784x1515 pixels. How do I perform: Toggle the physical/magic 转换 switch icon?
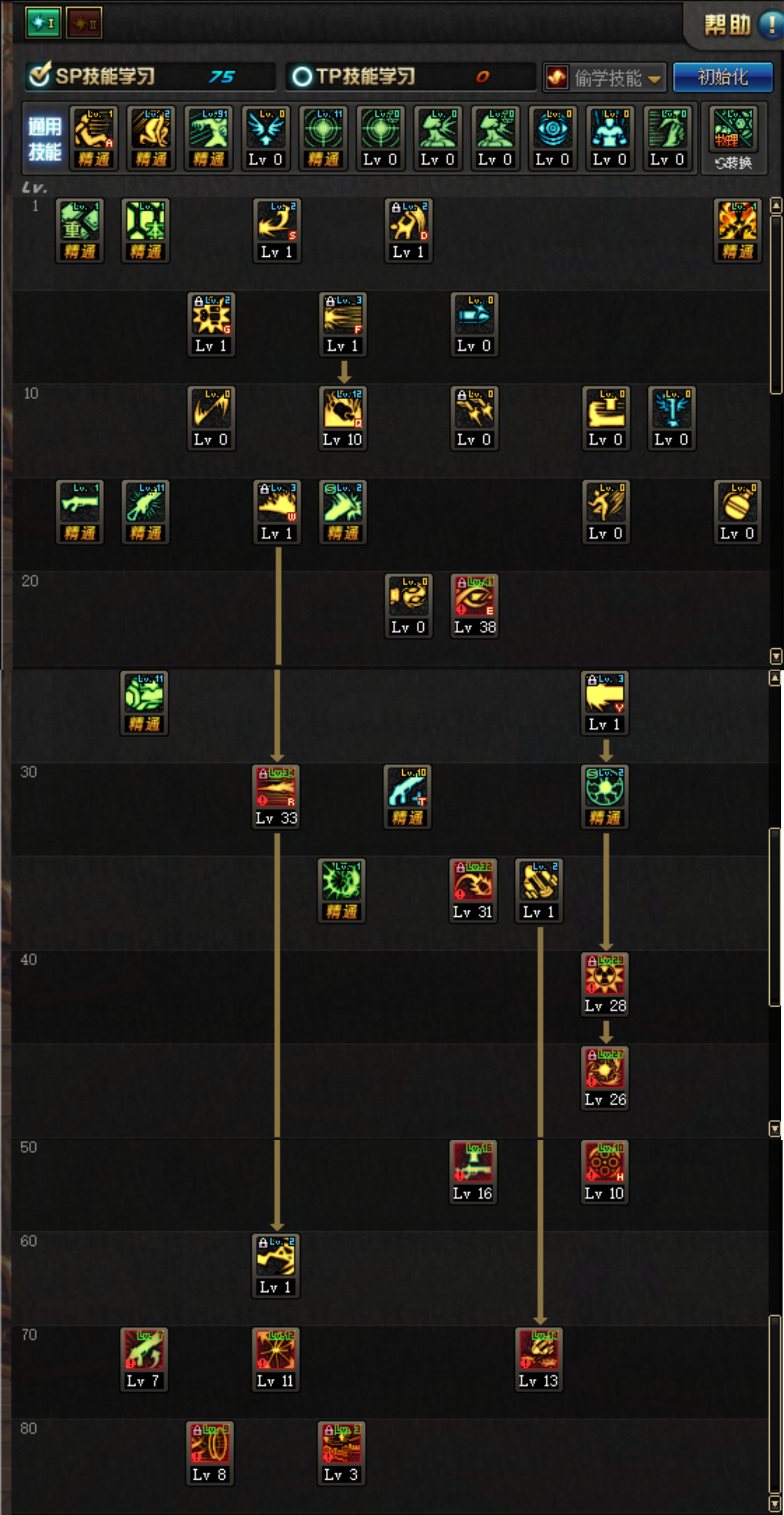point(733,138)
